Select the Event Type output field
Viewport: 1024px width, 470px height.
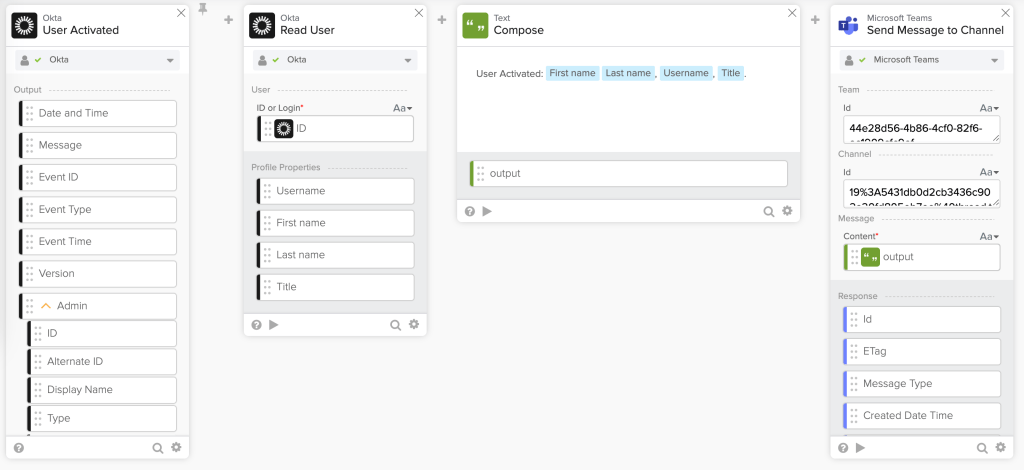(x=98, y=210)
